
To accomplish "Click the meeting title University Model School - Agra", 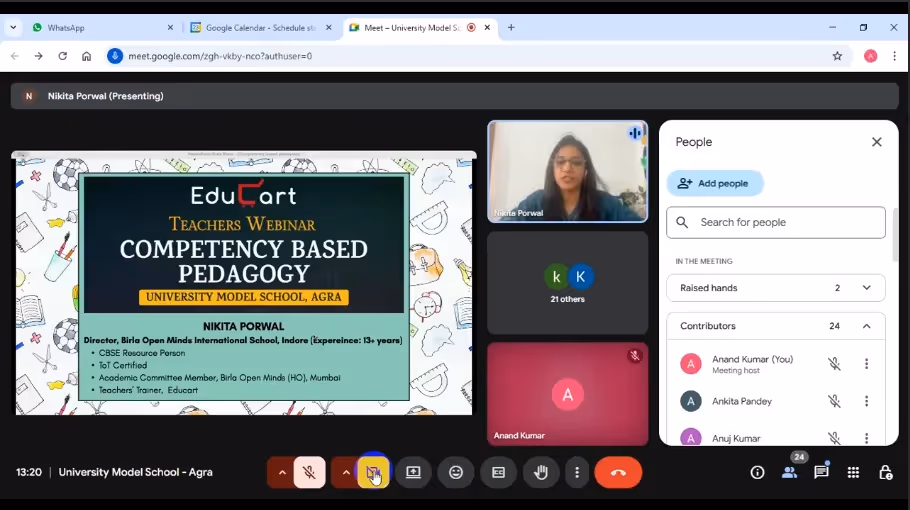I will (x=135, y=472).
